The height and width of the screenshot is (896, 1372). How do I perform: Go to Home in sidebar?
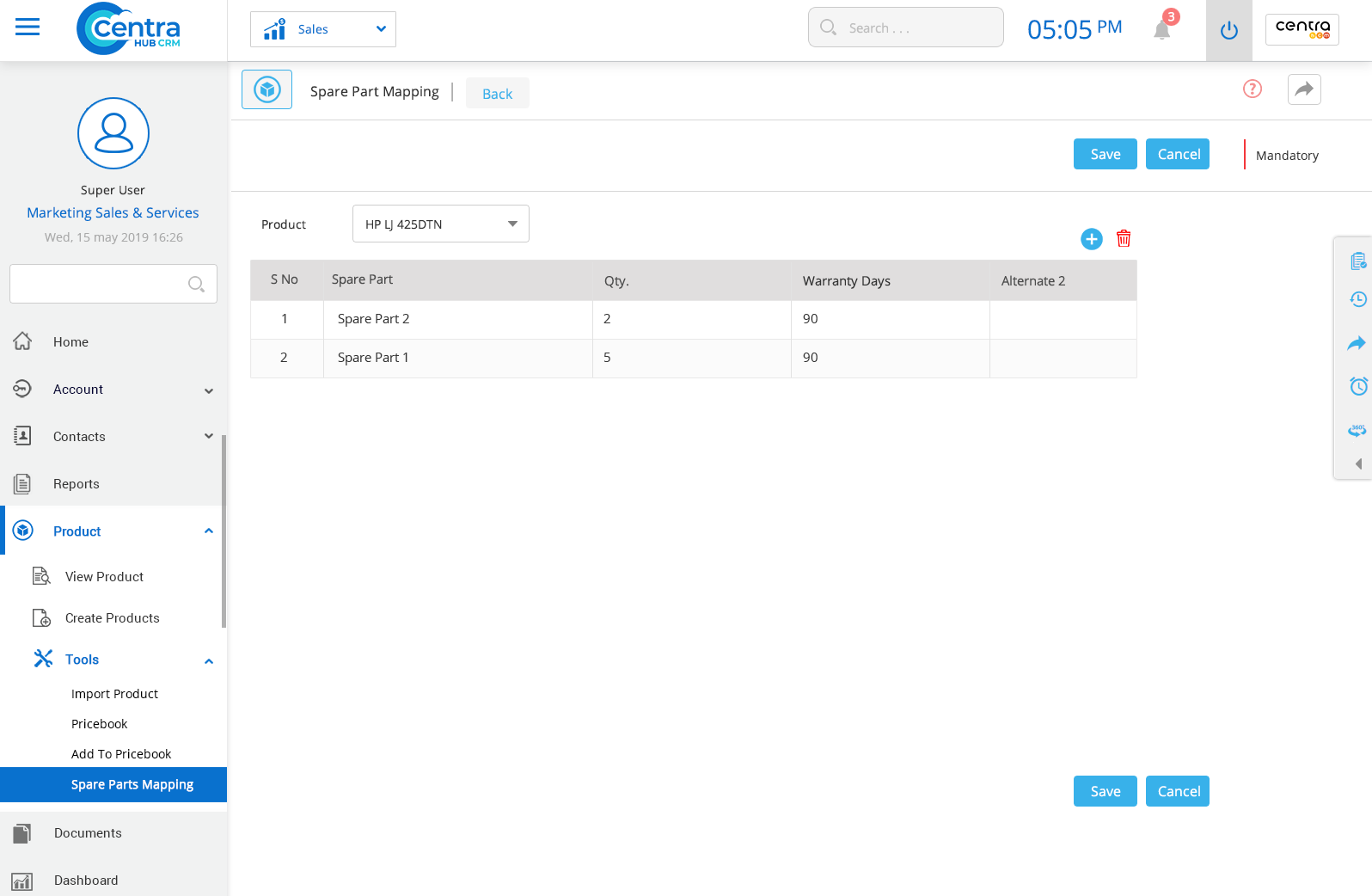[70, 342]
